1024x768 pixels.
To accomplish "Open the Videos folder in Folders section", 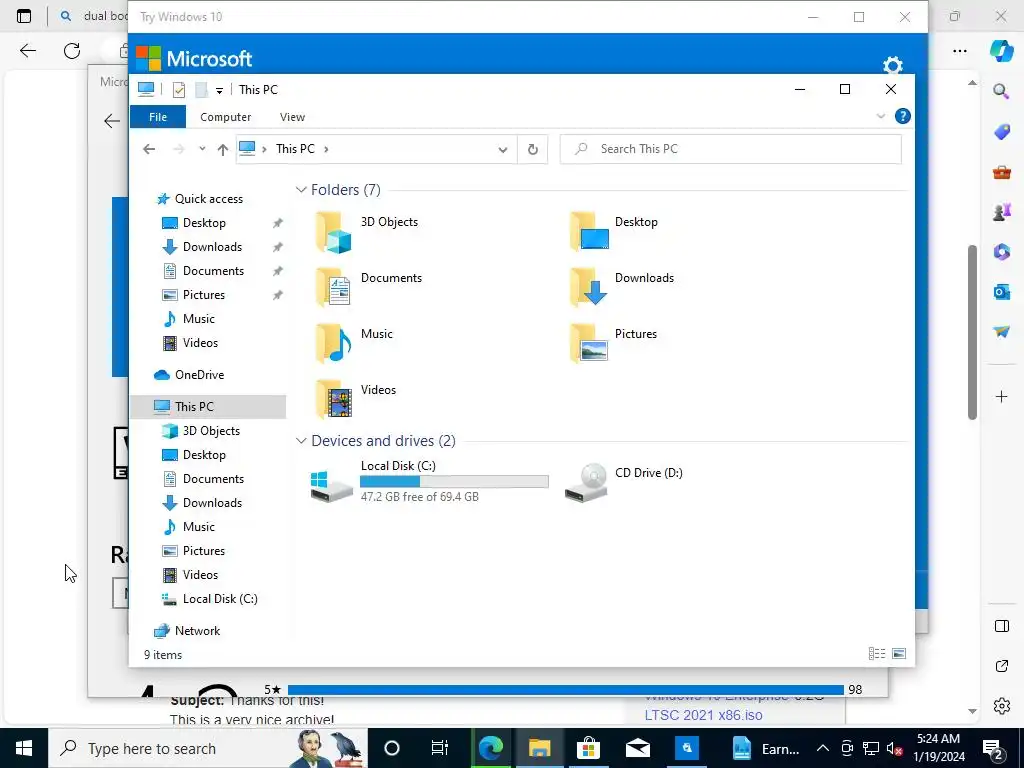I will point(334,399).
